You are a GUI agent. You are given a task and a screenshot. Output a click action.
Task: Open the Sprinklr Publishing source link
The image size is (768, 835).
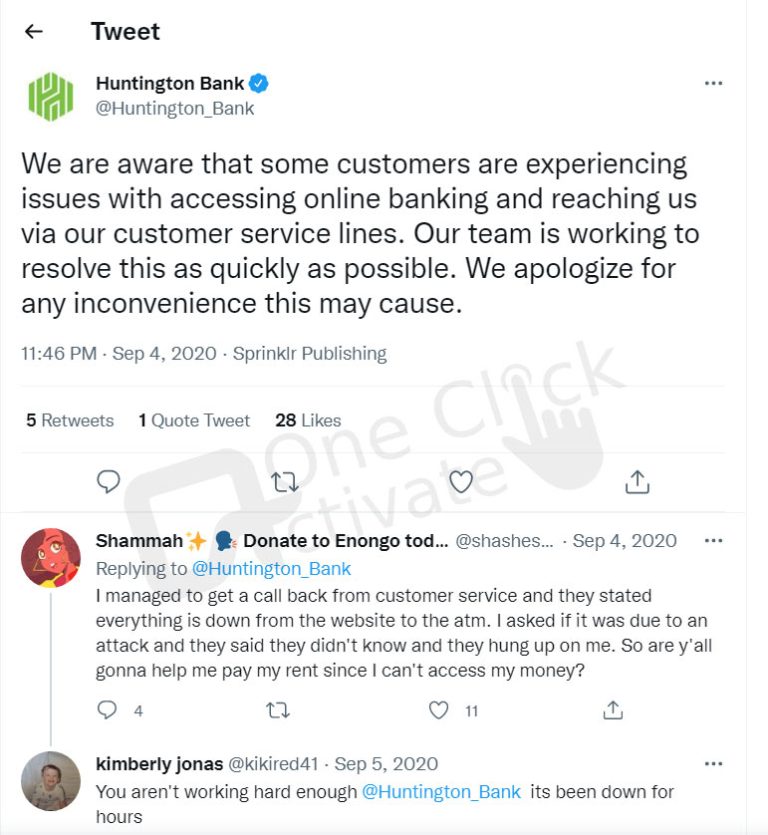(x=309, y=353)
